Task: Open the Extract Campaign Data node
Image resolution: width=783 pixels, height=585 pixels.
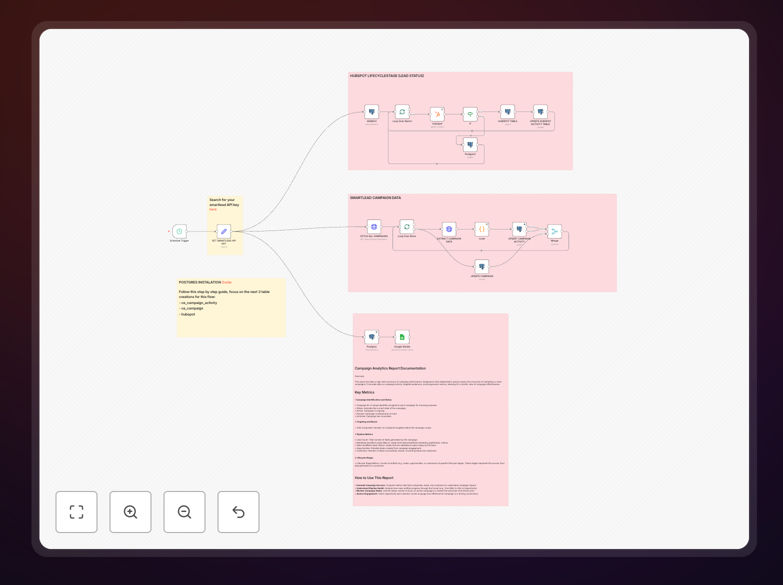Action: pyautogui.click(x=449, y=229)
